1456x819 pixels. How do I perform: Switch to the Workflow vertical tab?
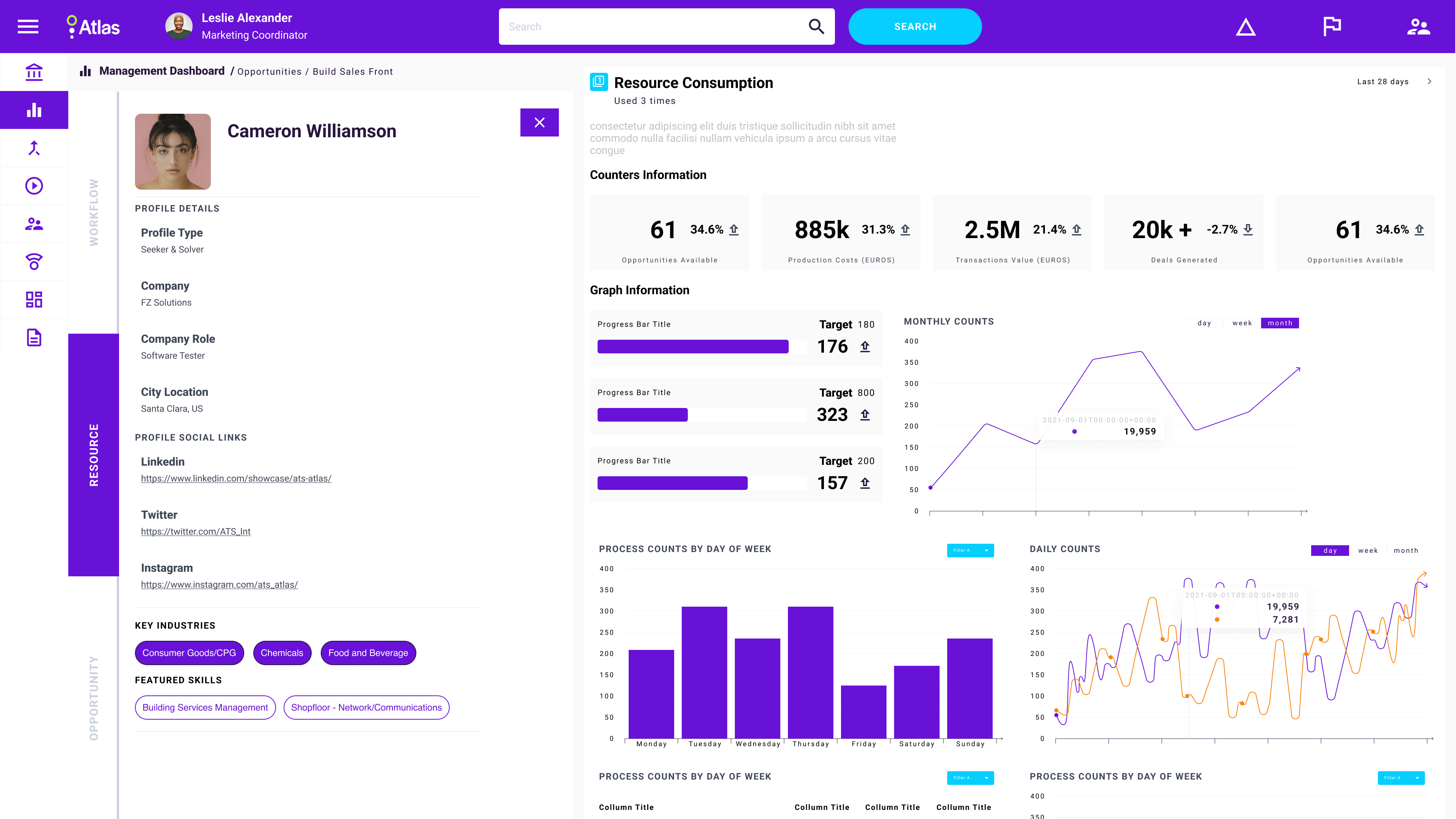(94, 212)
